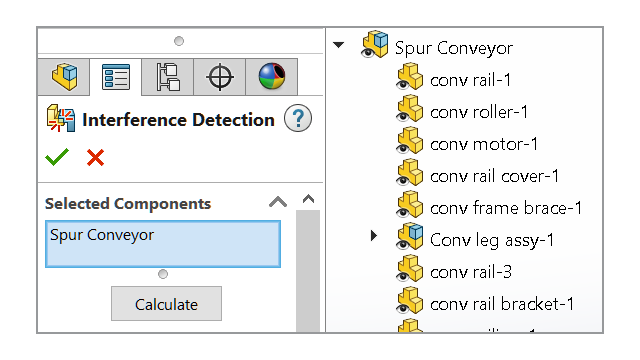This screenshot has width=640, height=360.
Task: Toggle visibility of conv motor-1 component
Action: [403, 148]
